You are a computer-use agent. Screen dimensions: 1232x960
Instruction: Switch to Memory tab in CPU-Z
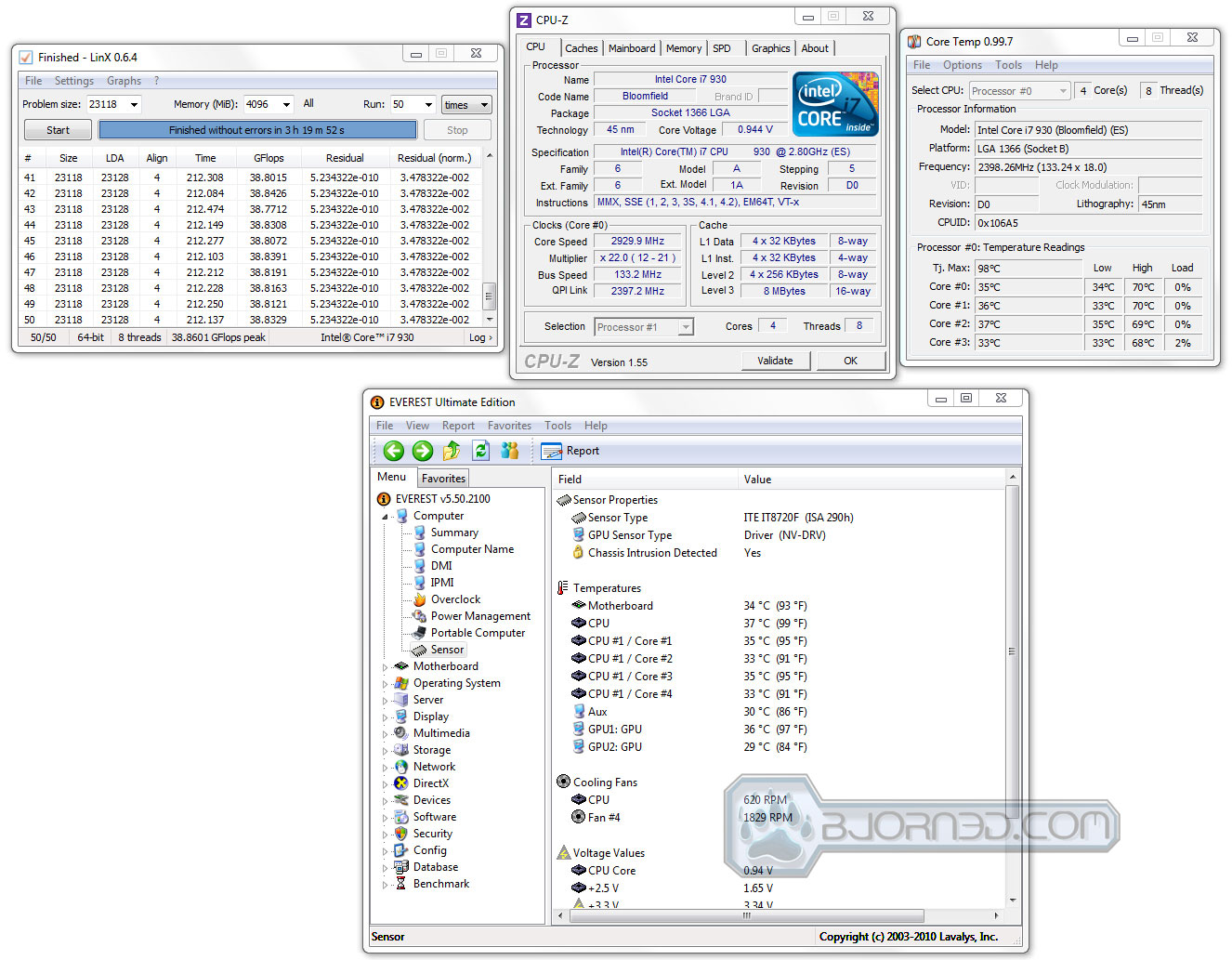[684, 48]
